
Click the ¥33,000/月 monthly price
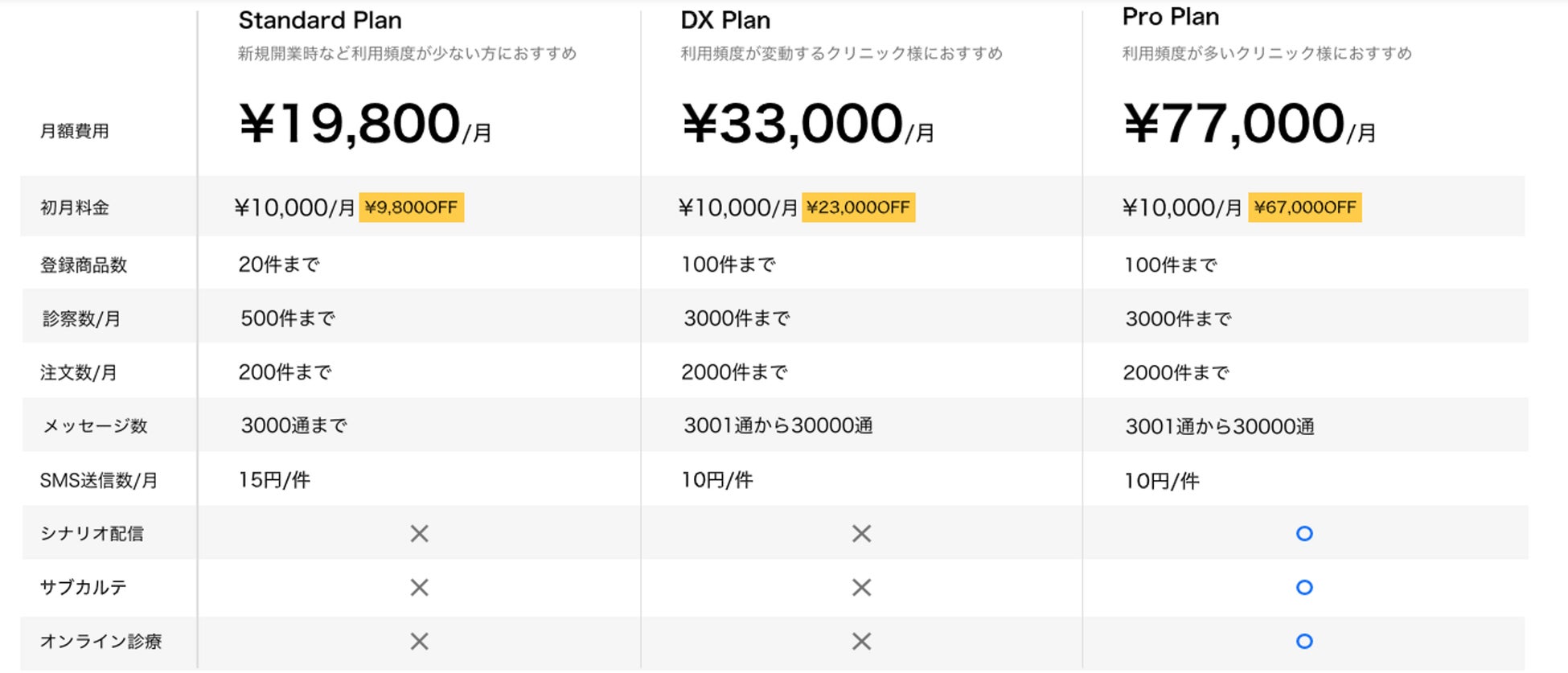(807, 125)
